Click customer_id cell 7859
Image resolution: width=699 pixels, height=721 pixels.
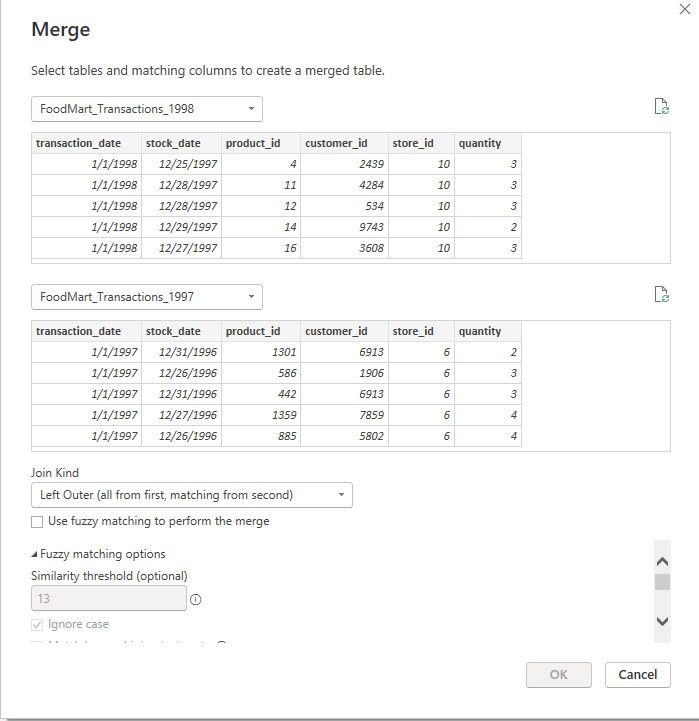click(344, 415)
